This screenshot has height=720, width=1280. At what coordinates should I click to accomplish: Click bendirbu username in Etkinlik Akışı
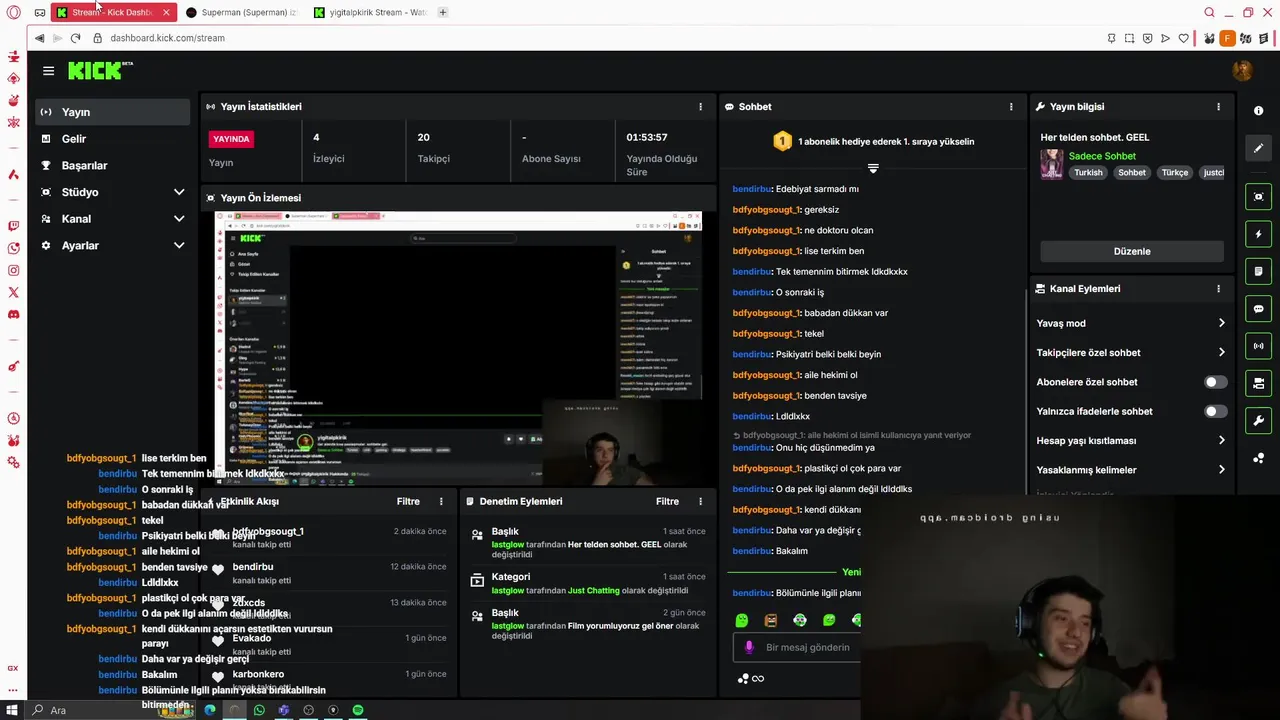click(253, 567)
